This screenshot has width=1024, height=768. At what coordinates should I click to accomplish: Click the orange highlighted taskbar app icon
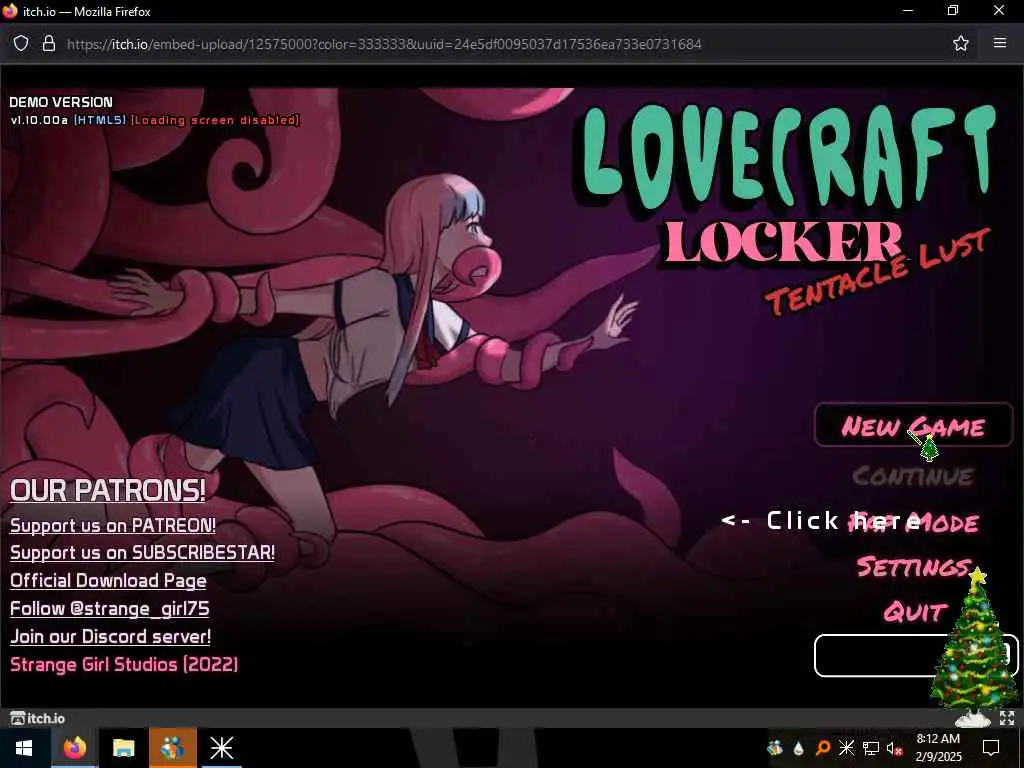tap(172, 748)
